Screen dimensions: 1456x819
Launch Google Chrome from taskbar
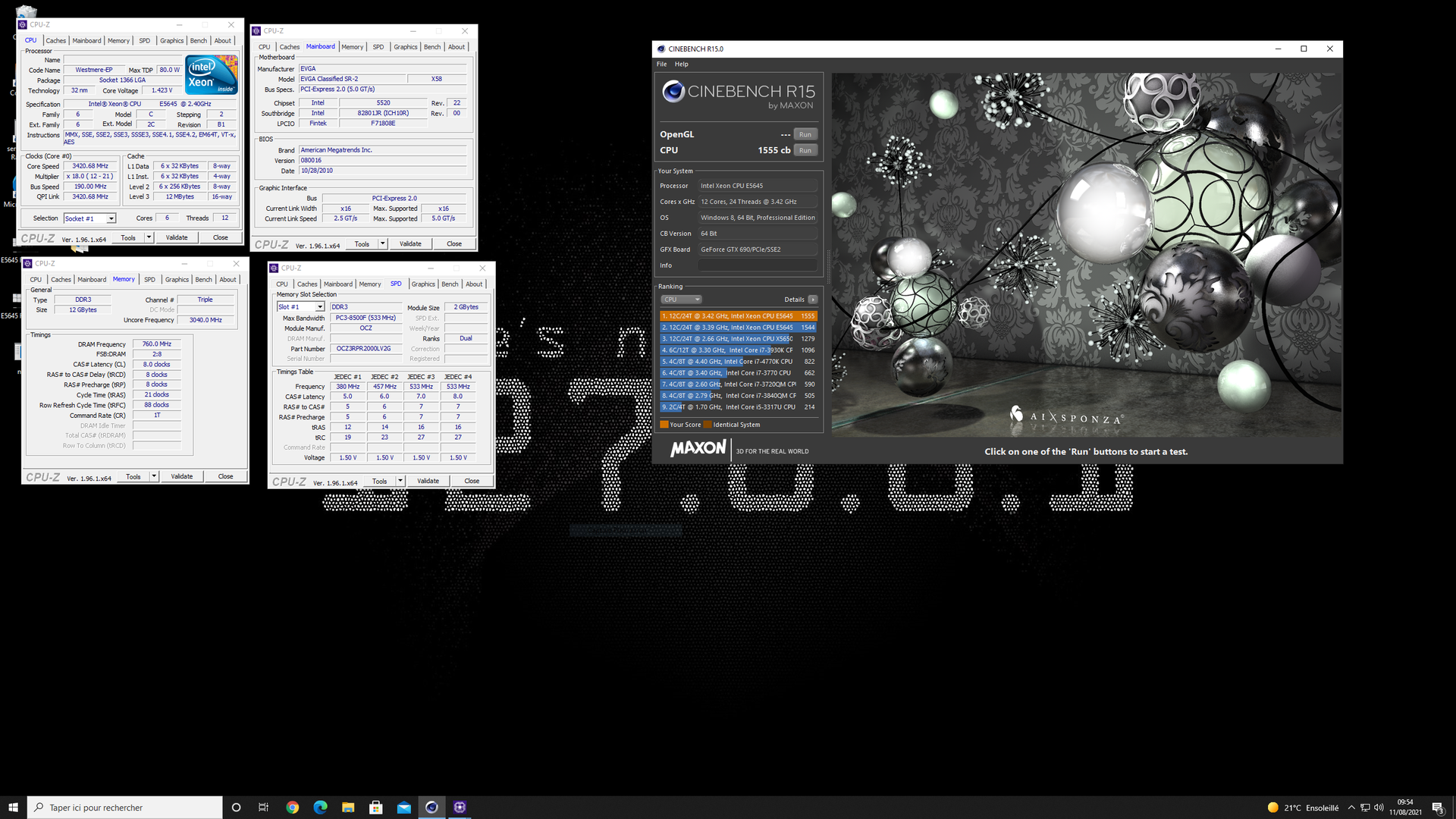pos(292,808)
